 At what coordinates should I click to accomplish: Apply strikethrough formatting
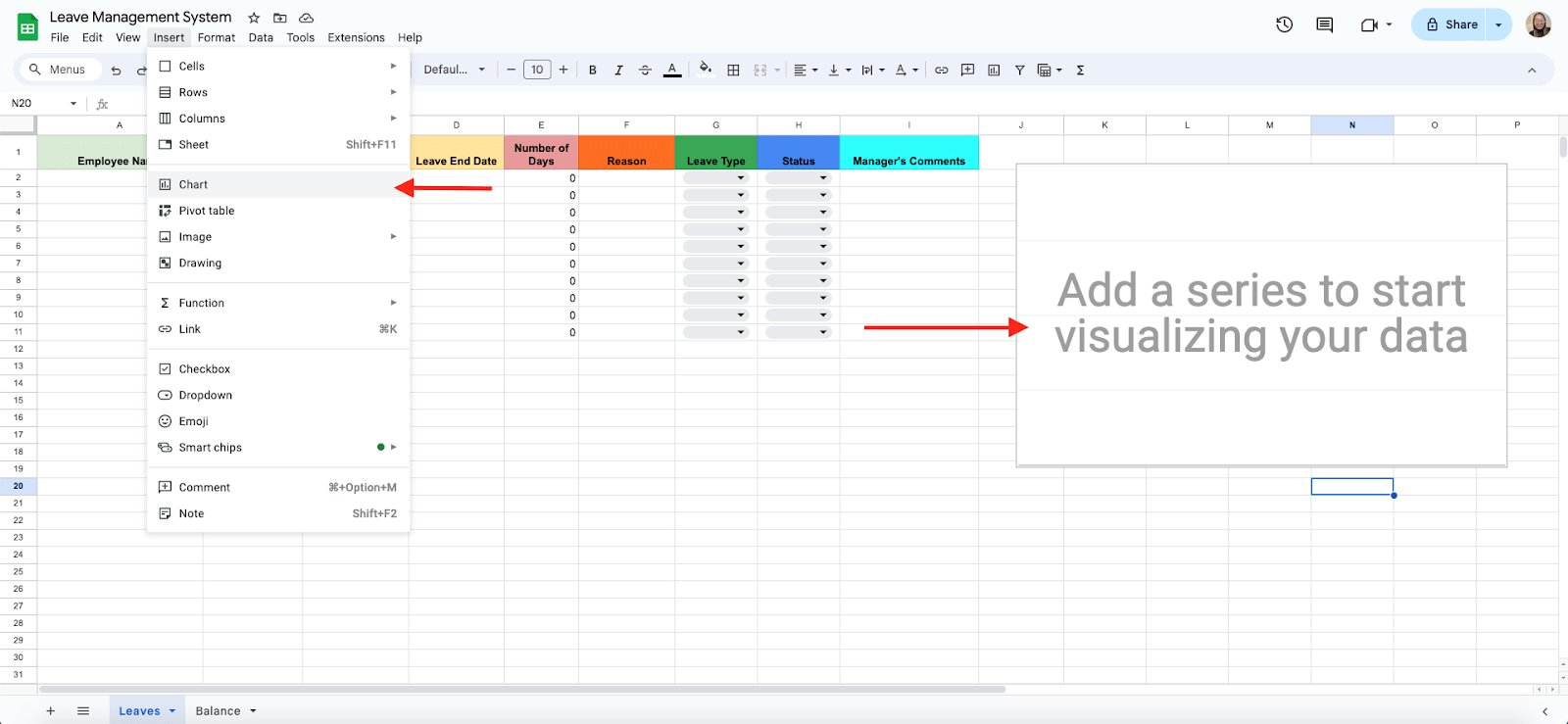(x=645, y=70)
